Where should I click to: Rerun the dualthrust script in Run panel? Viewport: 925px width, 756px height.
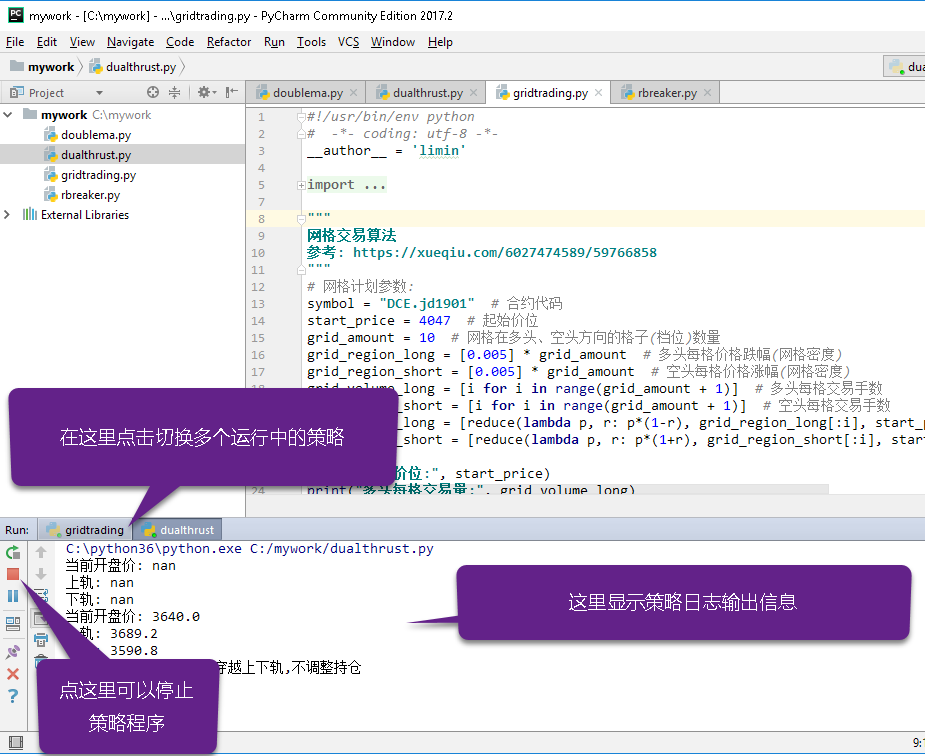tap(13, 553)
